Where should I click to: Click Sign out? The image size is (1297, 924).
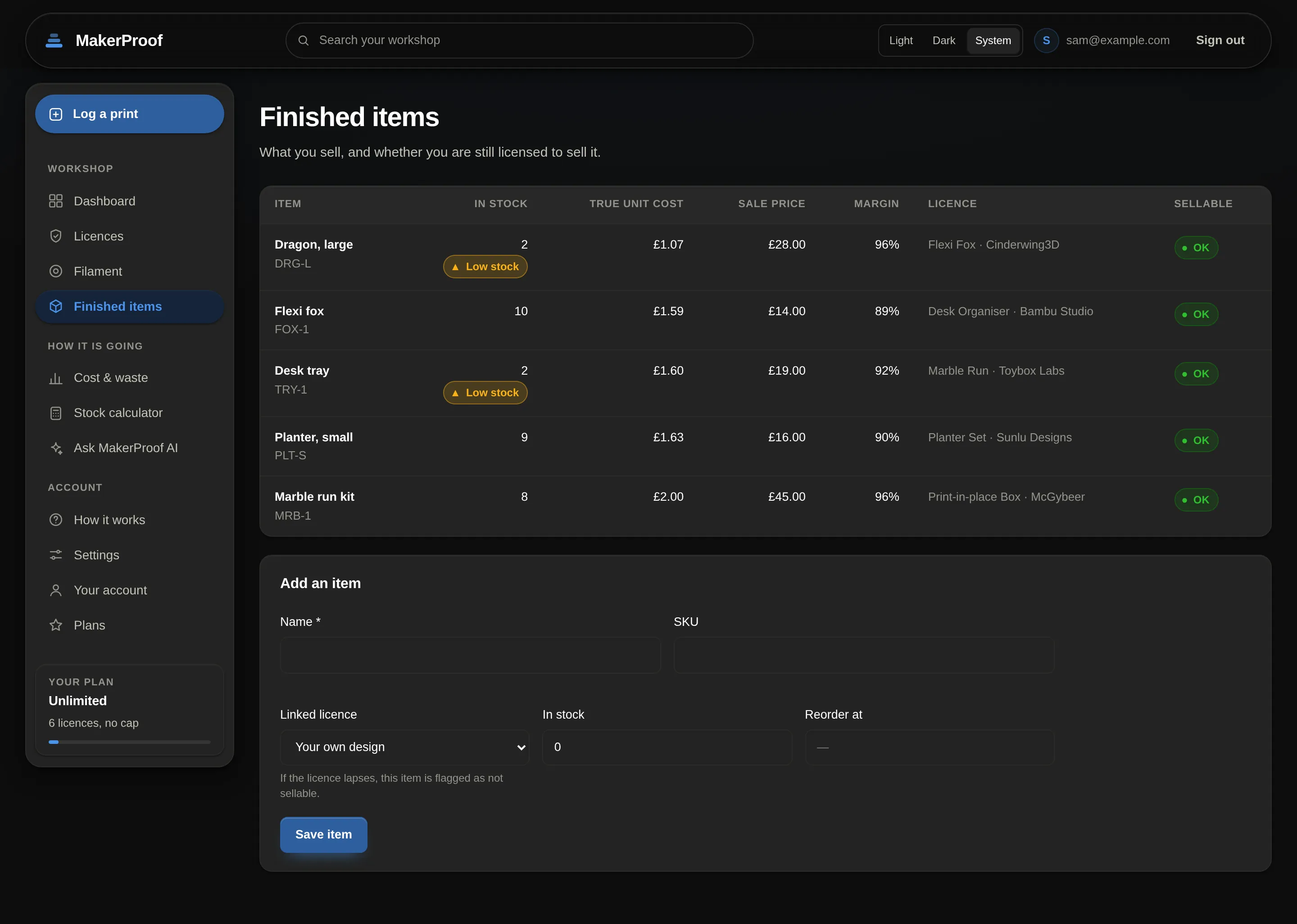pos(1220,41)
